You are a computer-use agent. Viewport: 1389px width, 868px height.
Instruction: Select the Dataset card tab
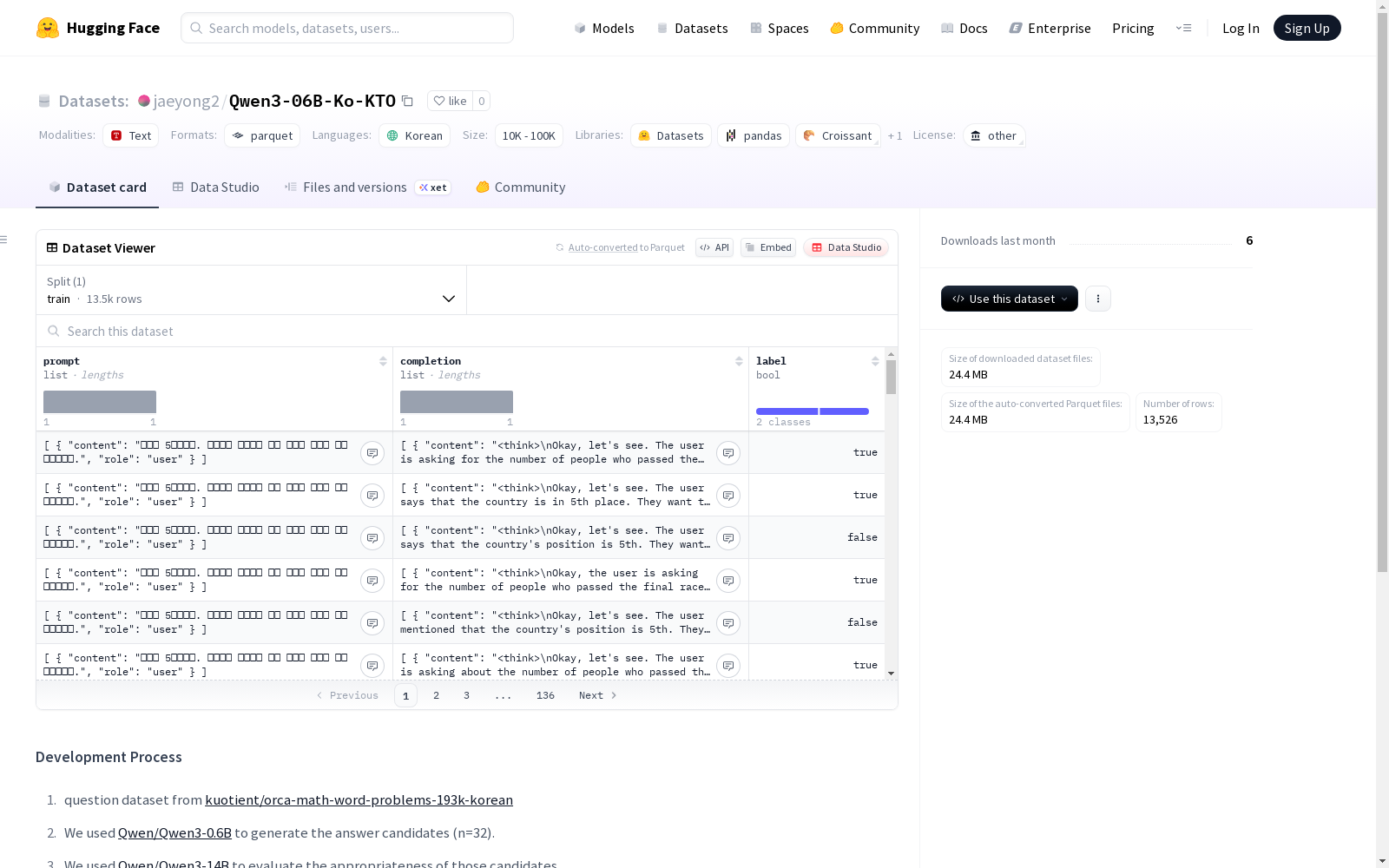coord(97,187)
